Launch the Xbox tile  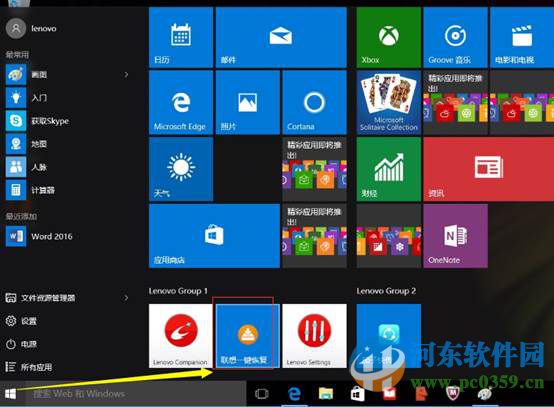click(x=389, y=37)
